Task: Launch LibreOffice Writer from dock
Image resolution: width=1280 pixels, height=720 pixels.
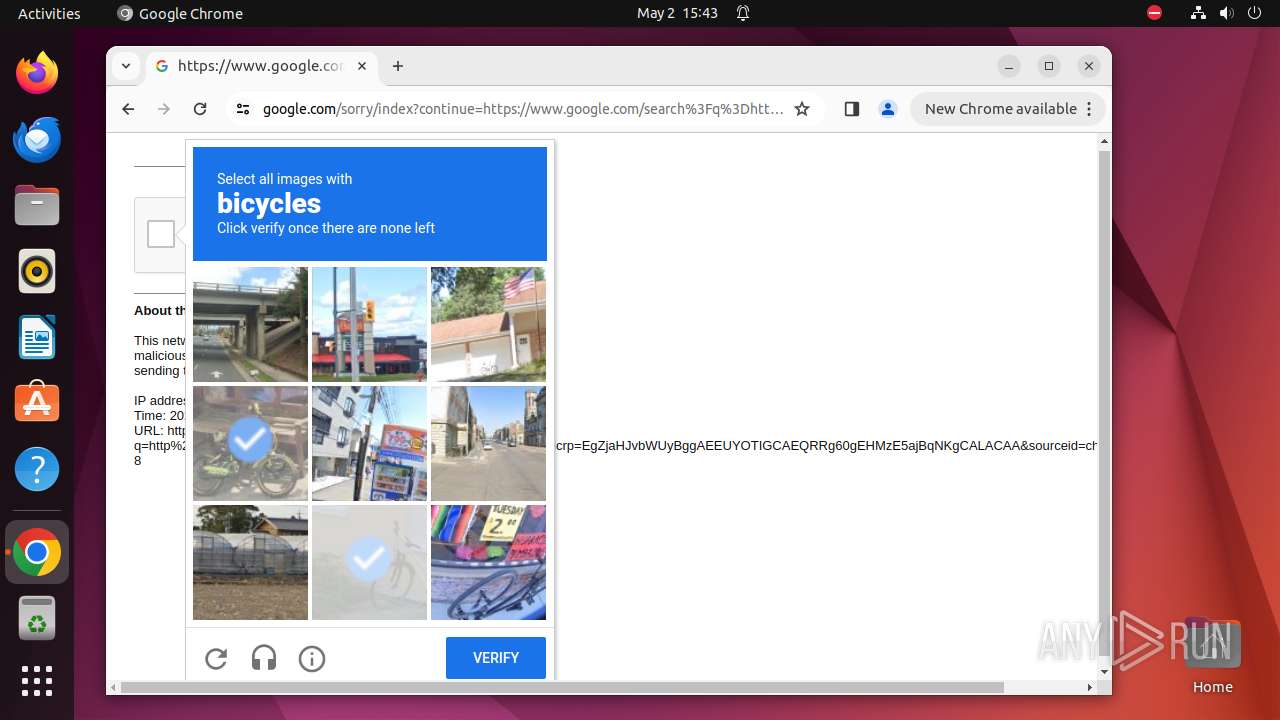Action: pos(37,337)
